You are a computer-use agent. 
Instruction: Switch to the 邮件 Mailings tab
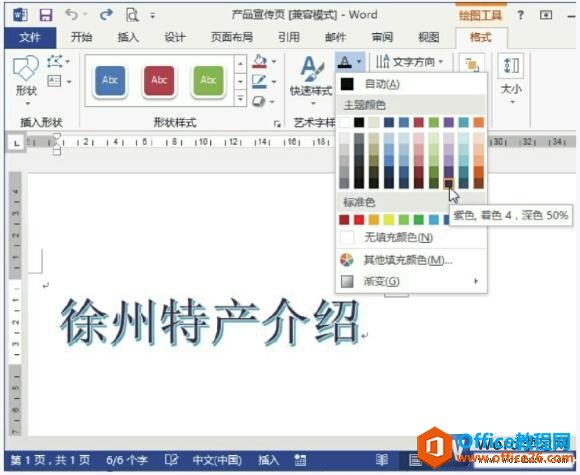coord(335,37)
